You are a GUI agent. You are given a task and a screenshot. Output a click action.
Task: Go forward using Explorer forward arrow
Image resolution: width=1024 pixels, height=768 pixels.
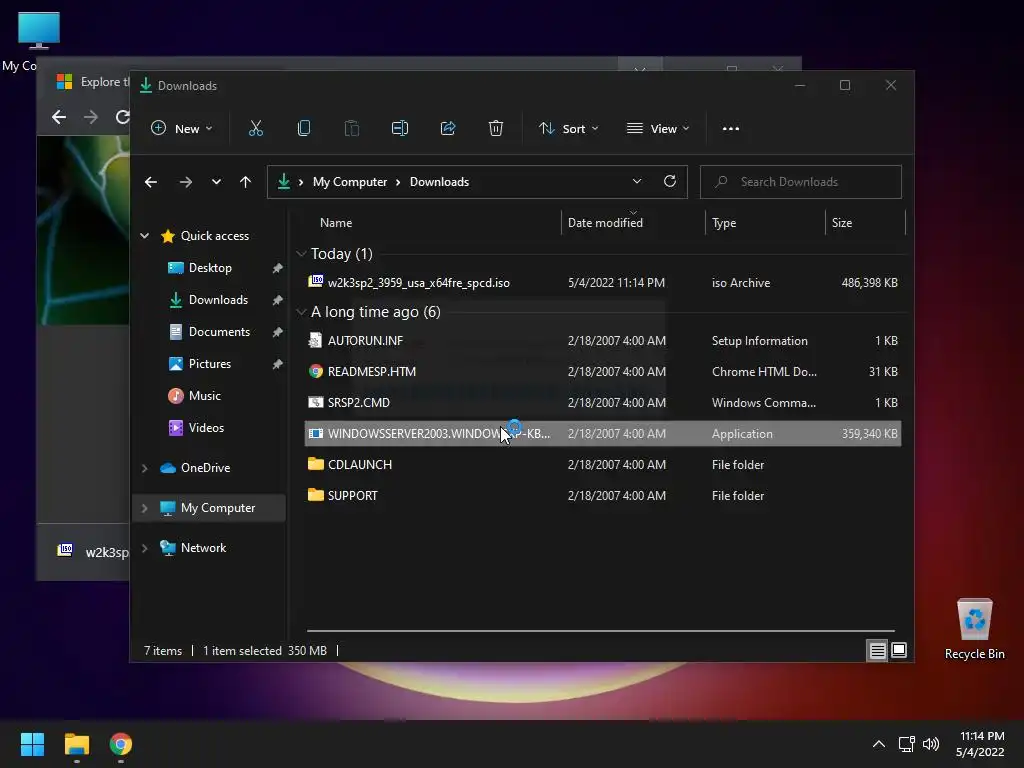tap(186, 182)
